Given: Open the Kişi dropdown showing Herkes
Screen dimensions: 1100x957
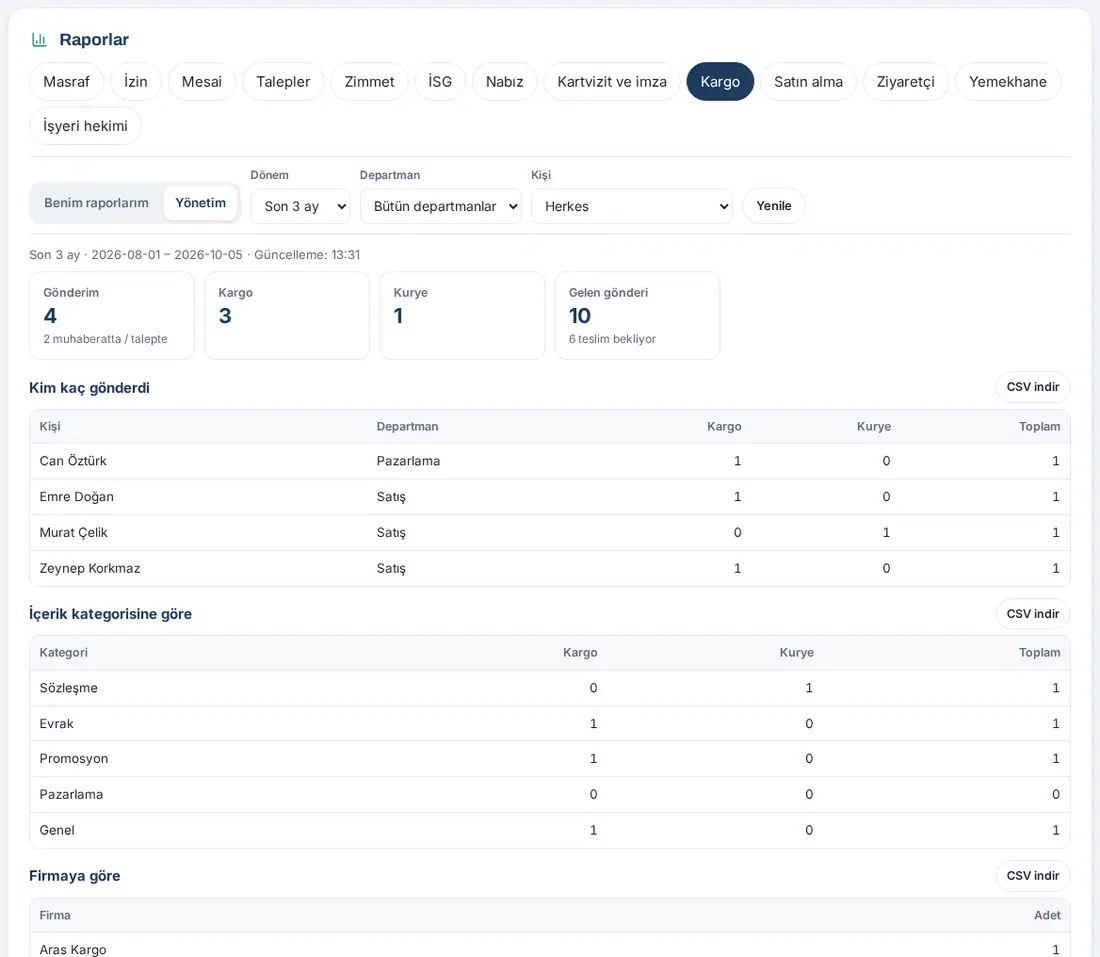Looking at the screenshot, I should [631, 206].
